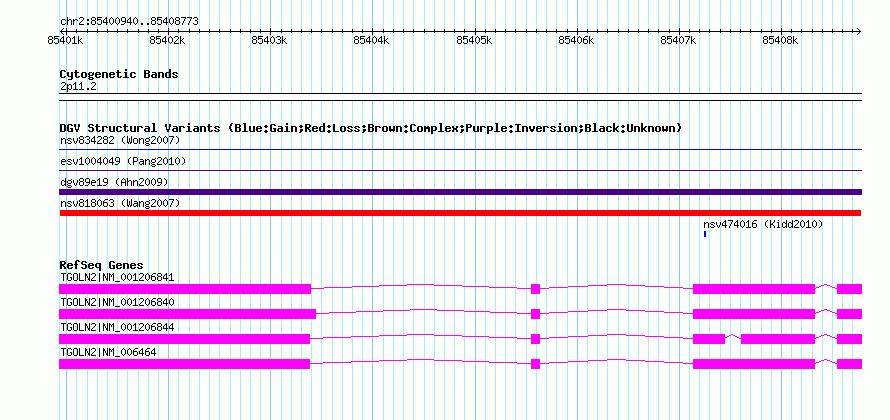The width and height of the screenshot is (890, 420).
Task: Click the thick purple dgv89e19 inversion bar
Action: click(460, 192)
